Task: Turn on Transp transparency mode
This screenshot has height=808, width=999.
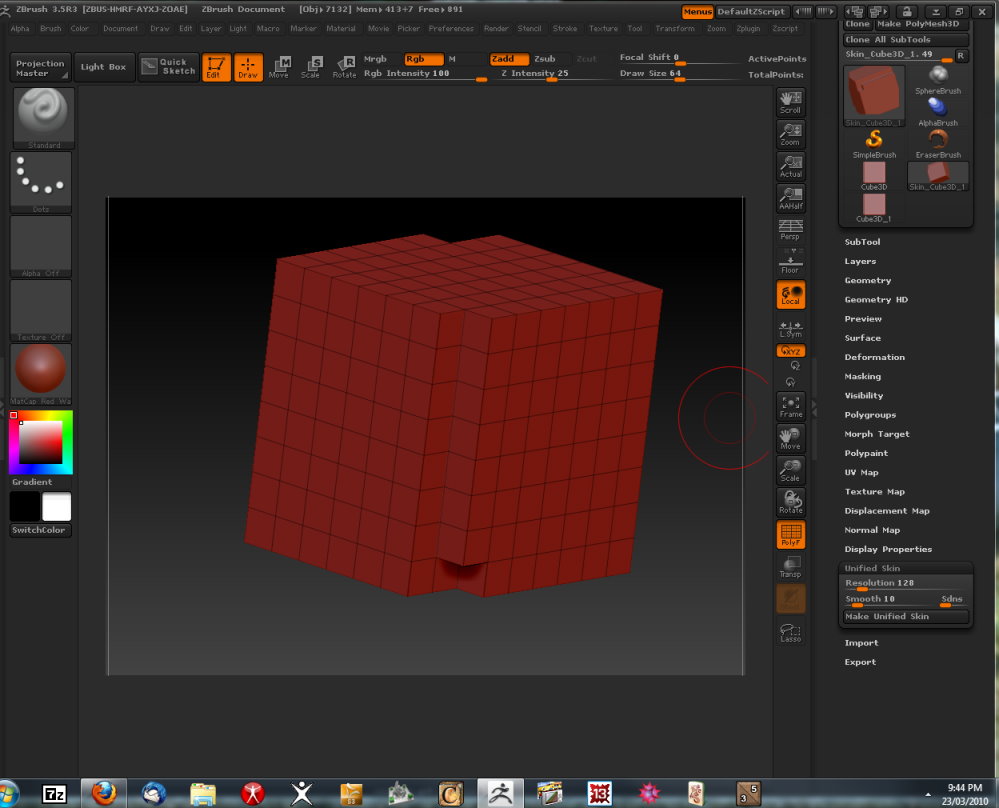Action: coord(790,564)
